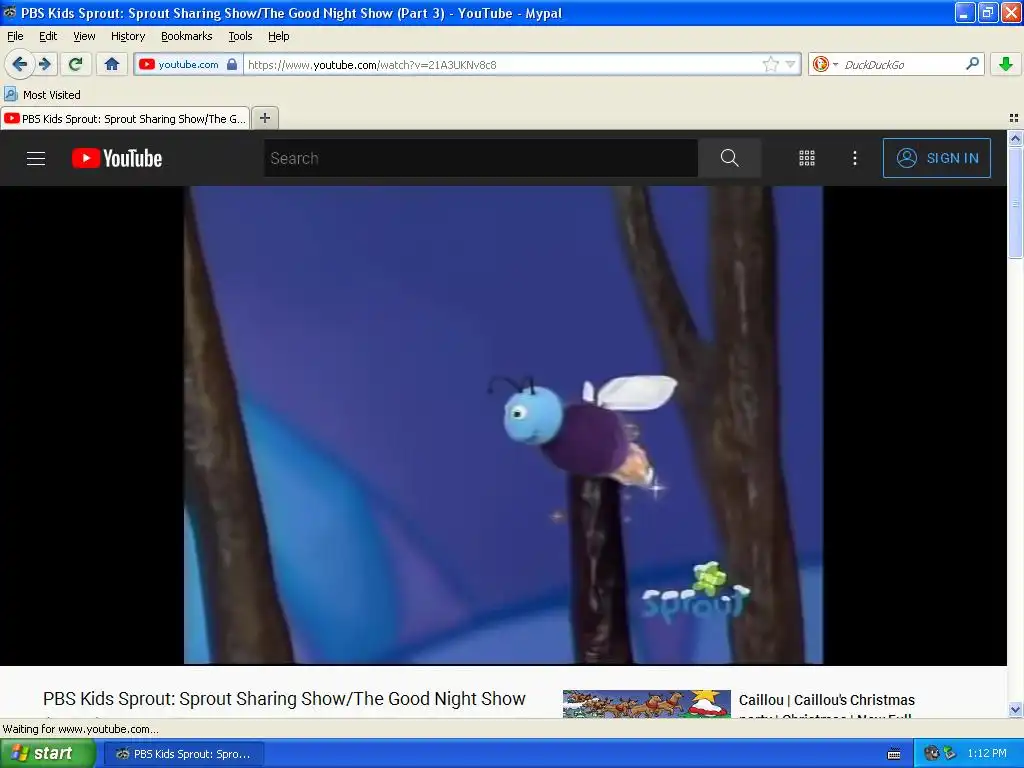Image resolution: width=1024 pixels, height=768 pixels.
Task: Bookmark this page with the star
Action: 771,64
